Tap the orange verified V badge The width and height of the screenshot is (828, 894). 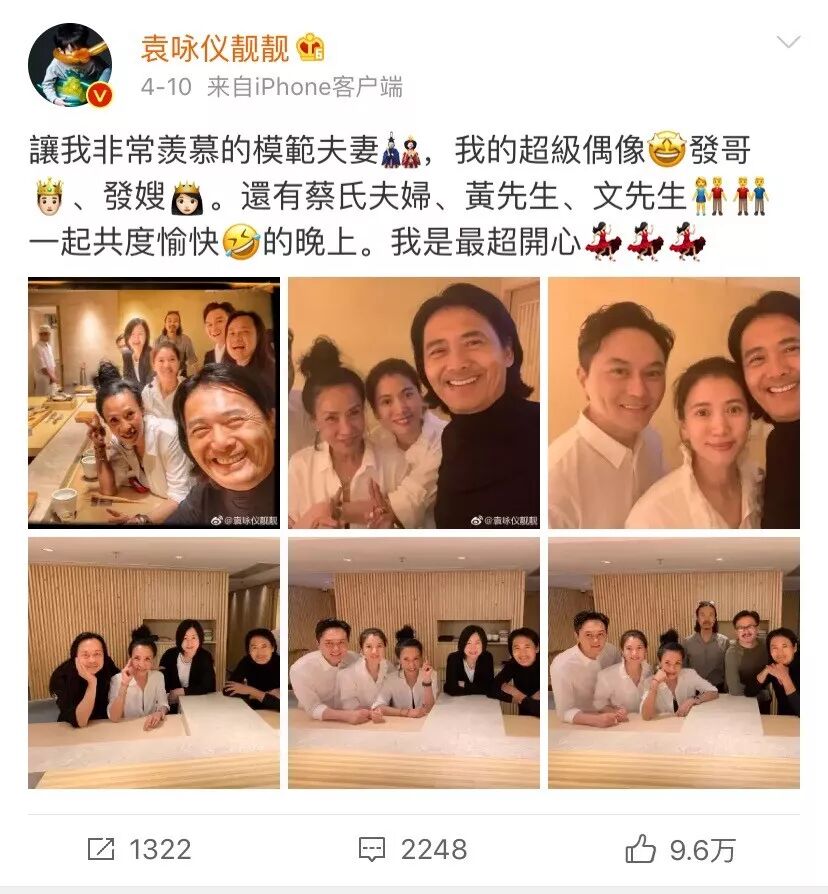pyautogui.click(x=100, y=96)
